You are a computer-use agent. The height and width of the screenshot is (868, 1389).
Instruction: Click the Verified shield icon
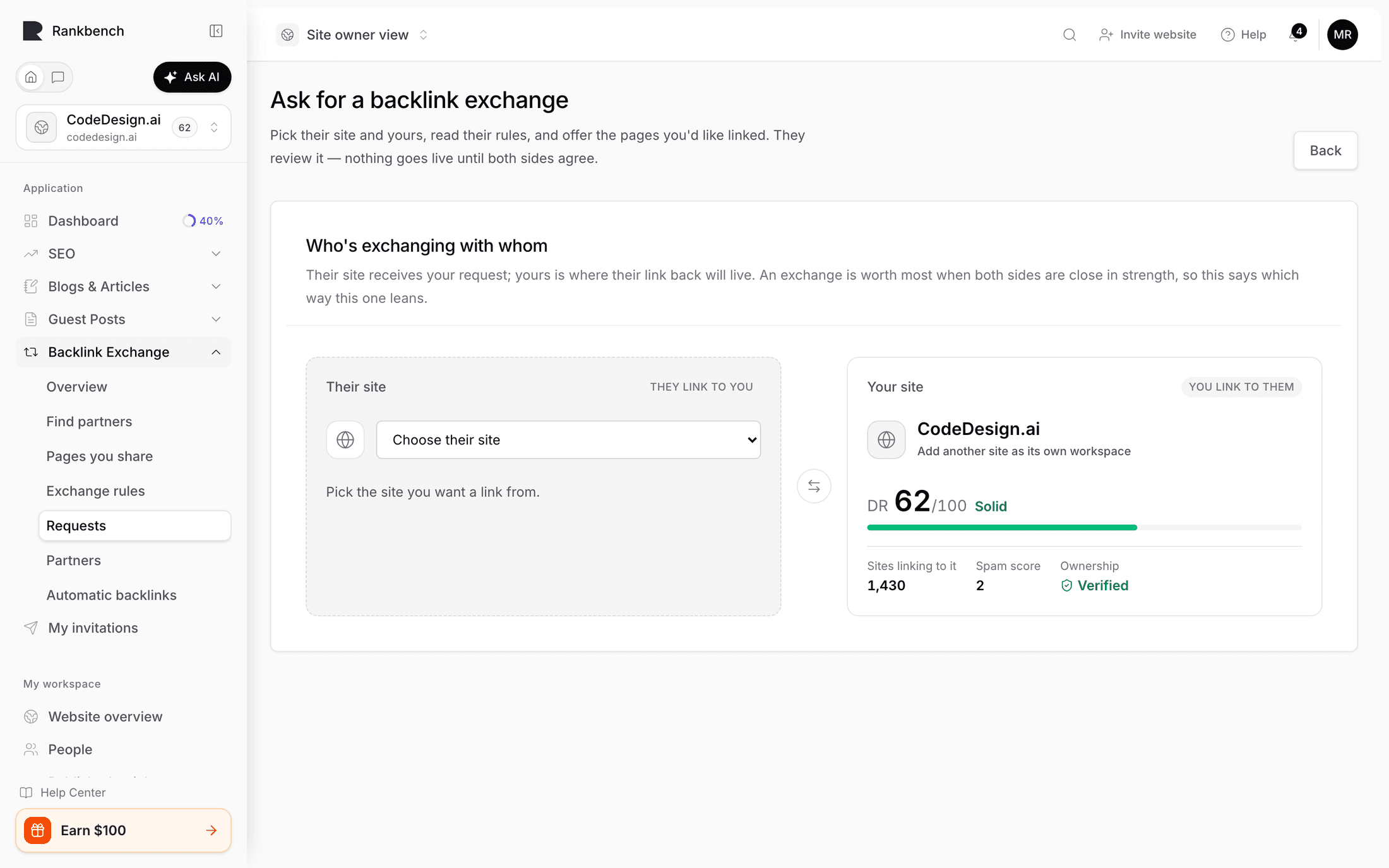[x=1067, y=586]
